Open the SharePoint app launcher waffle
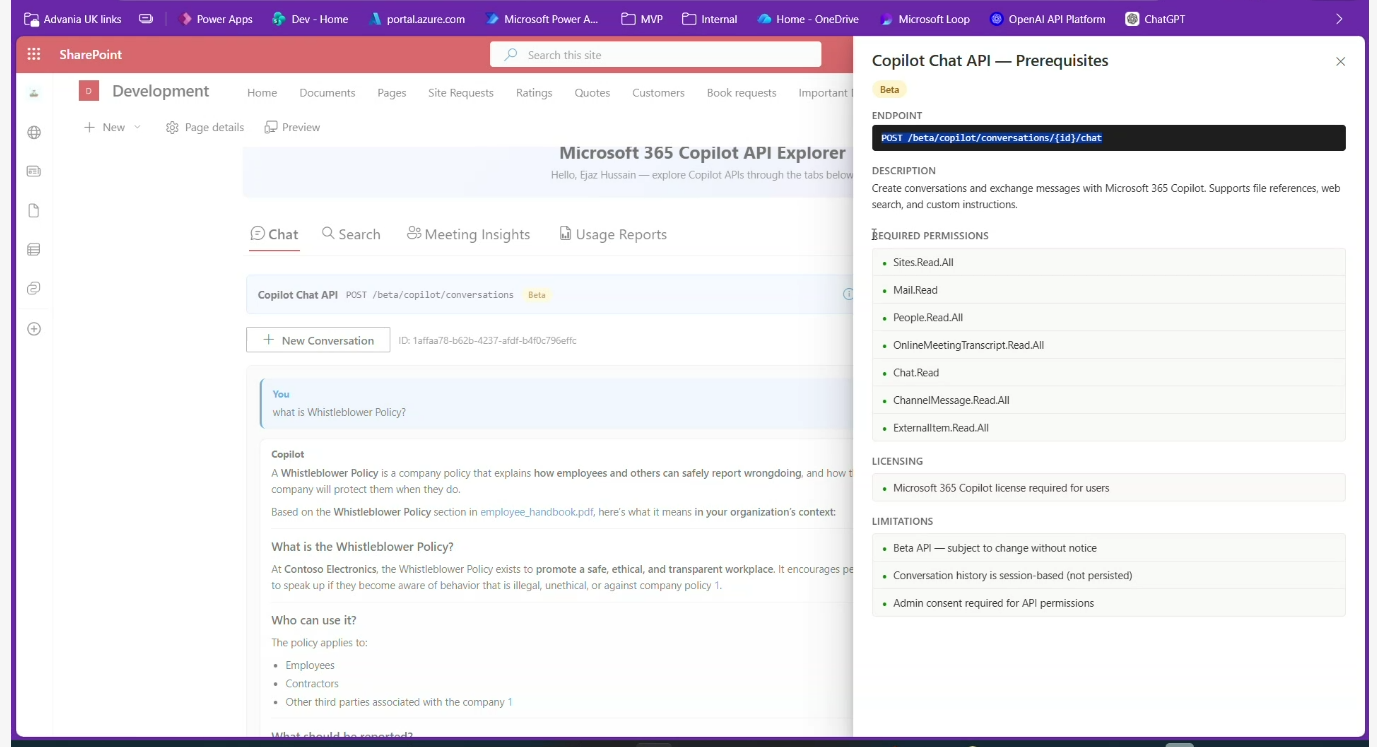1377x747 pixels. tap(34, 55)
